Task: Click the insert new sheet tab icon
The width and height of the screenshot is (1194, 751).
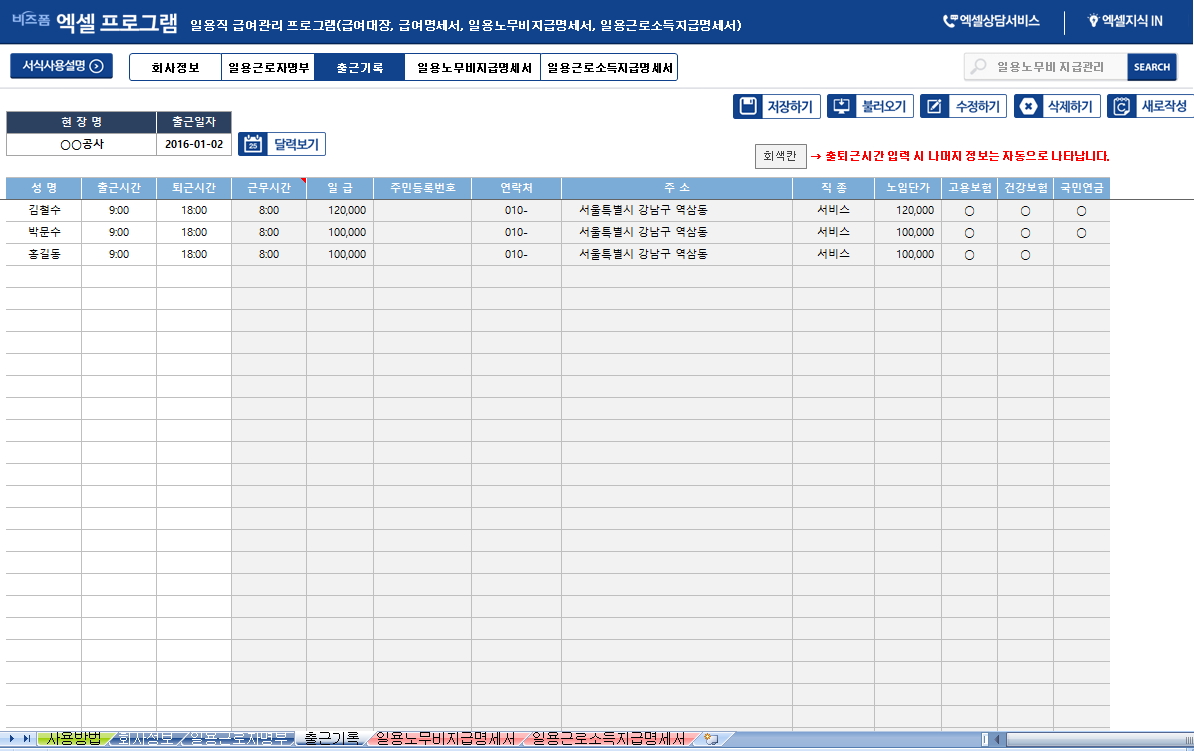Action: coord(711,739)
